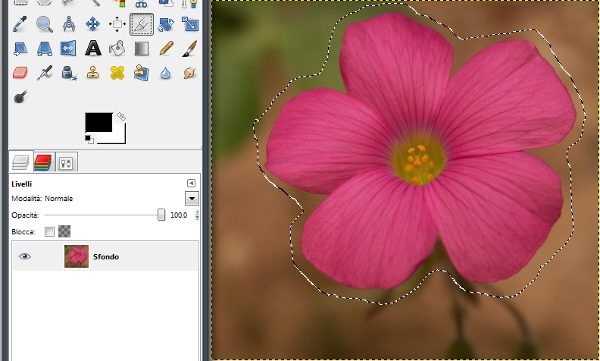This screenshot has height=361, width=600.
Task: Select the Clone stamp tool
Action: coord(93,73)
